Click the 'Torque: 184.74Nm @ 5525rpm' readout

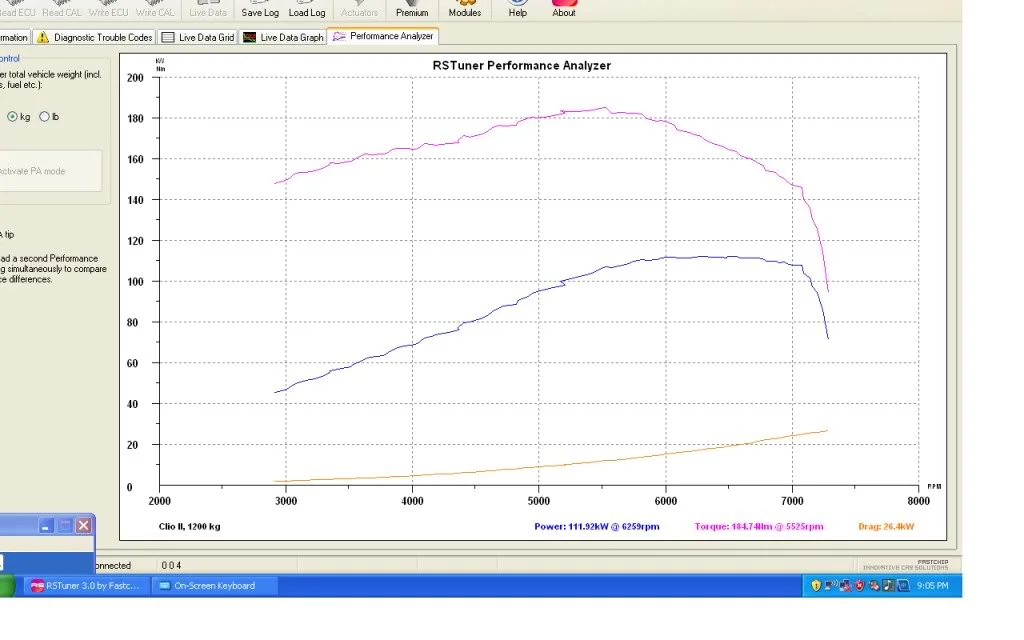[x=759, y=526]
